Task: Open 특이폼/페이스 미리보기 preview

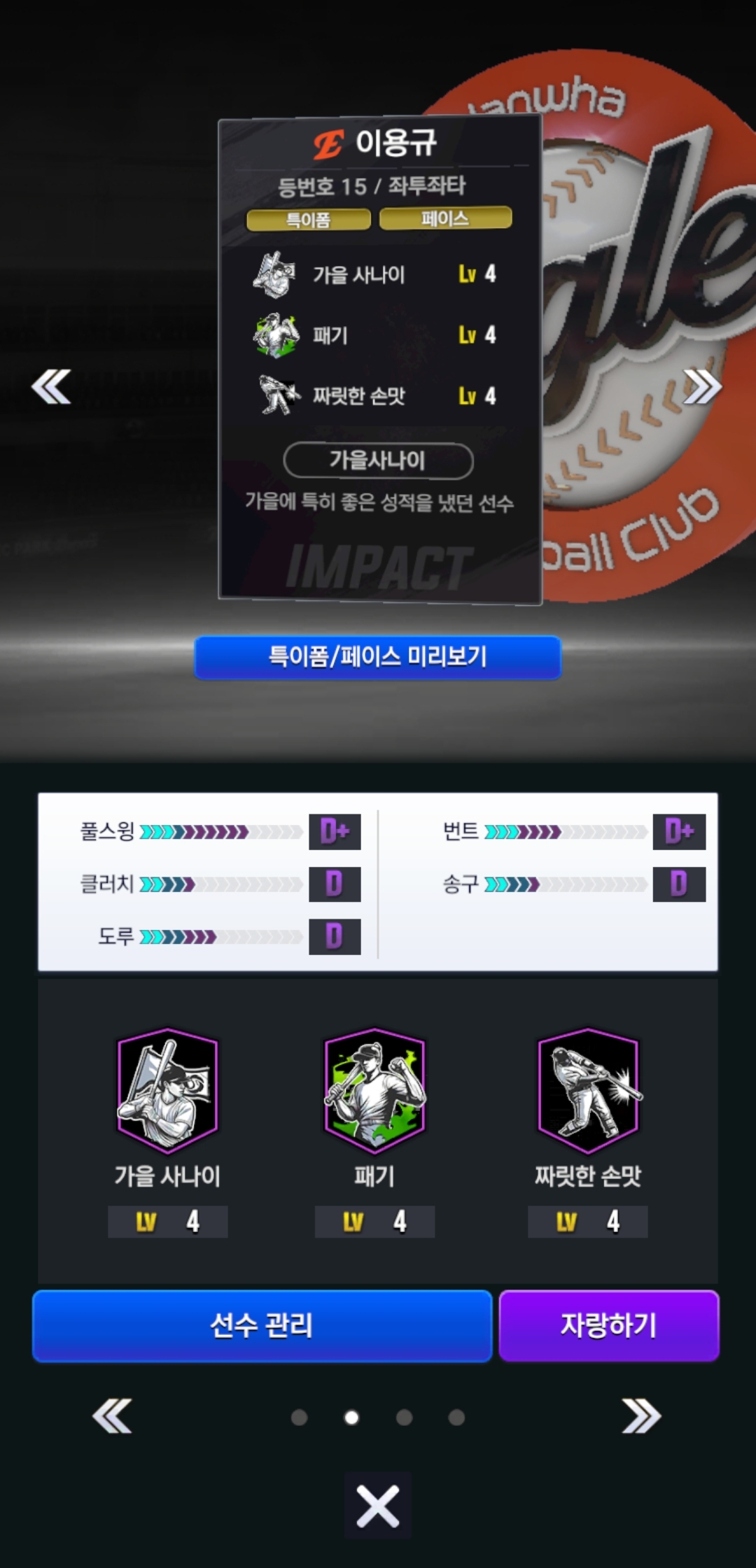Action: tap(378, 657)
